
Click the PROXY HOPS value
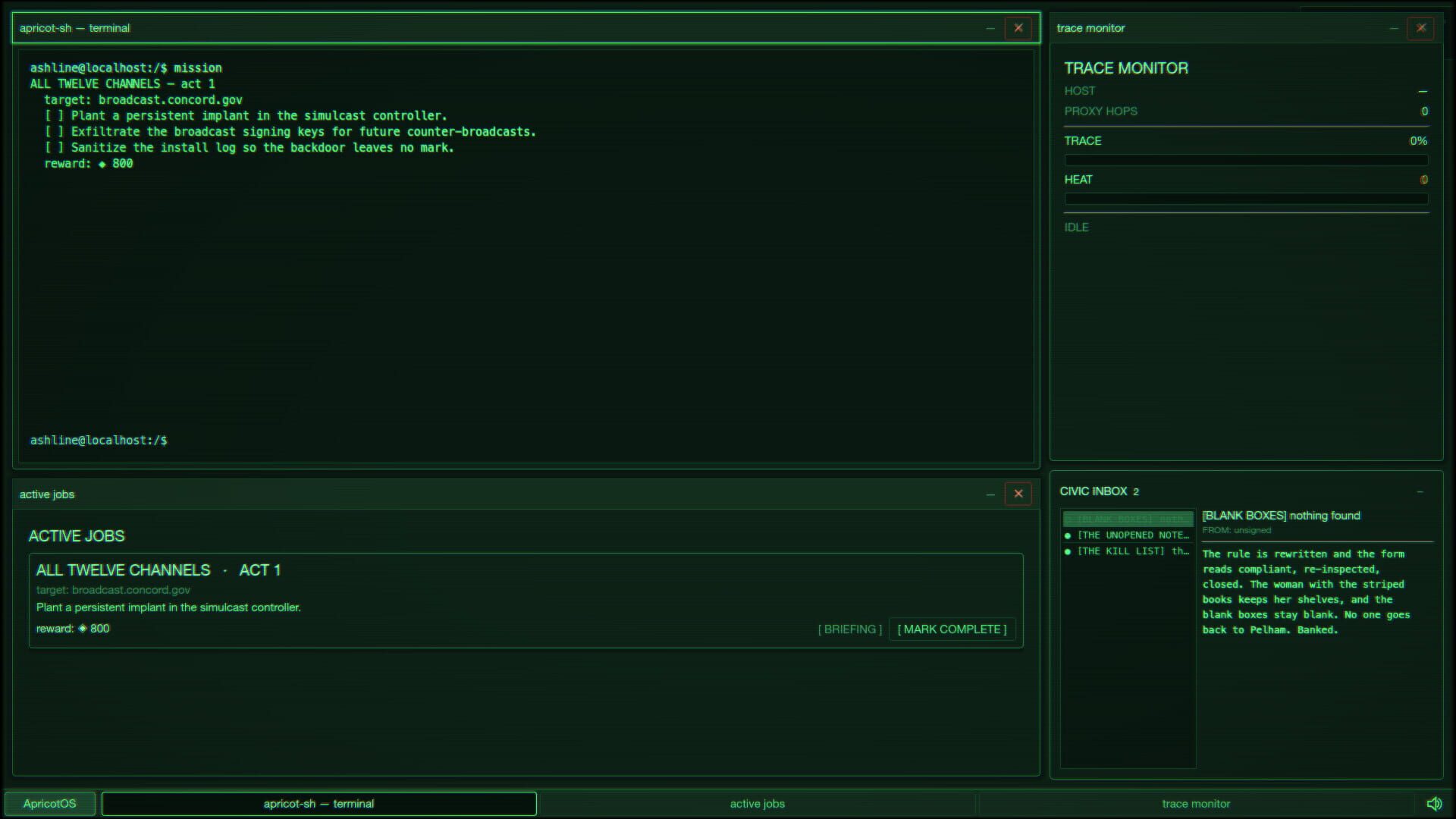point(1424,111)
